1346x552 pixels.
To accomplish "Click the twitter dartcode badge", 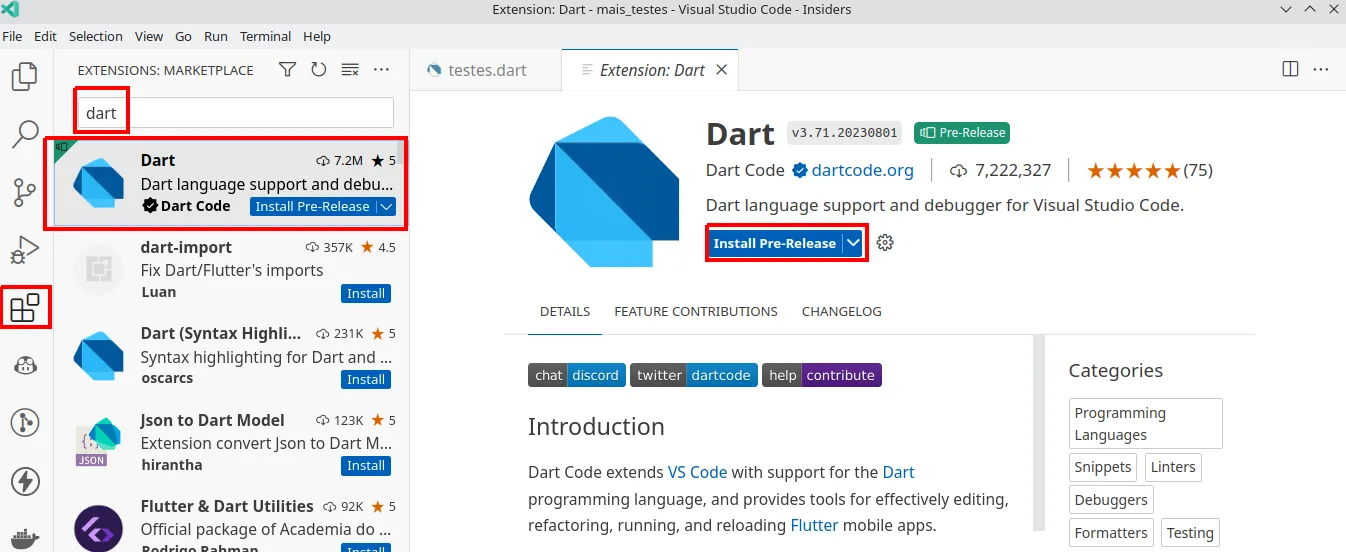I will (694, 375).
